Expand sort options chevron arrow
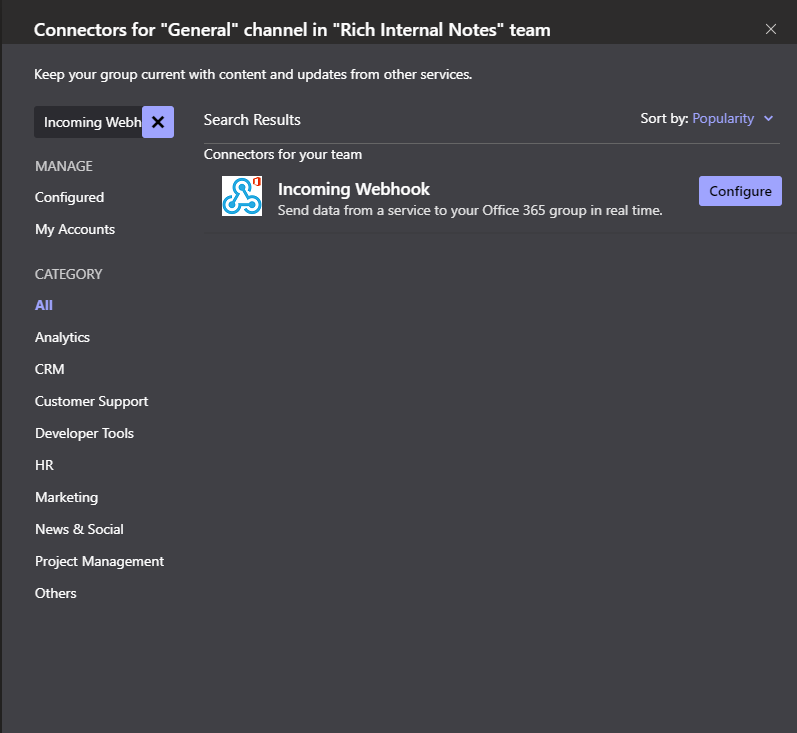The width and height of the screenshot is (797, 733). (x=769, y=118)
